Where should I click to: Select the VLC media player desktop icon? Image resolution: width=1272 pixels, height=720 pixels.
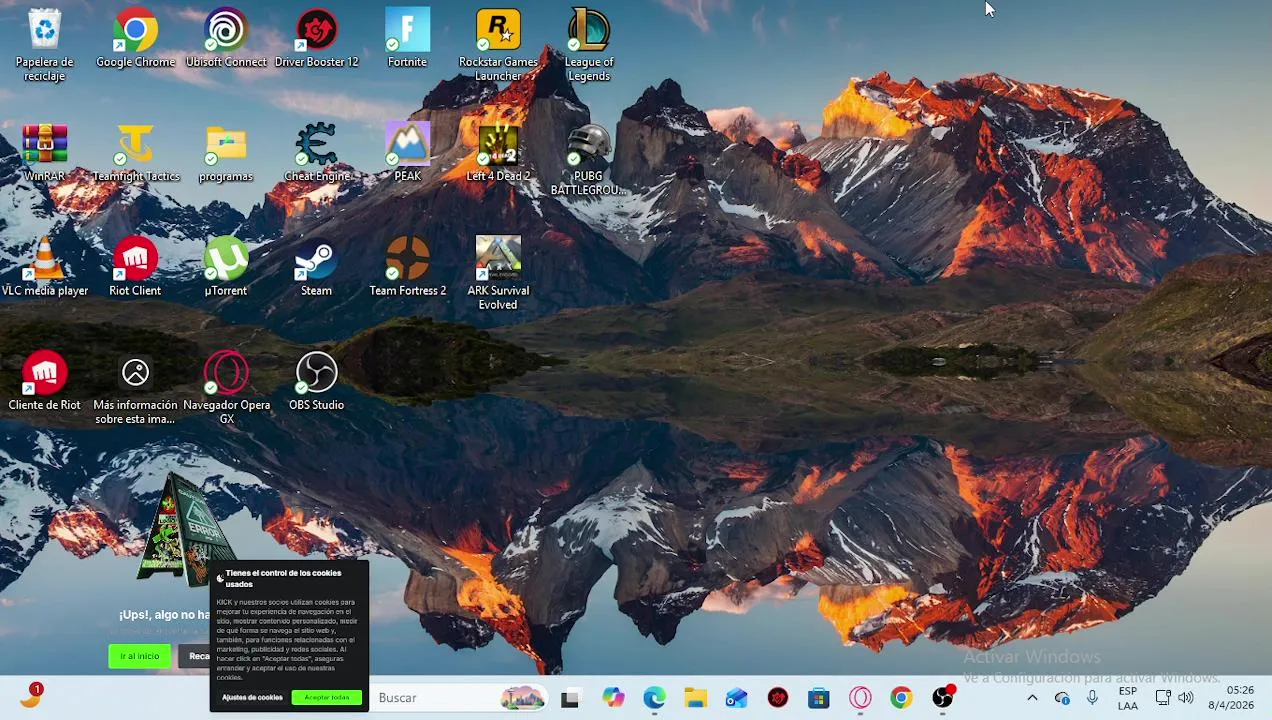tap(44, 267)
